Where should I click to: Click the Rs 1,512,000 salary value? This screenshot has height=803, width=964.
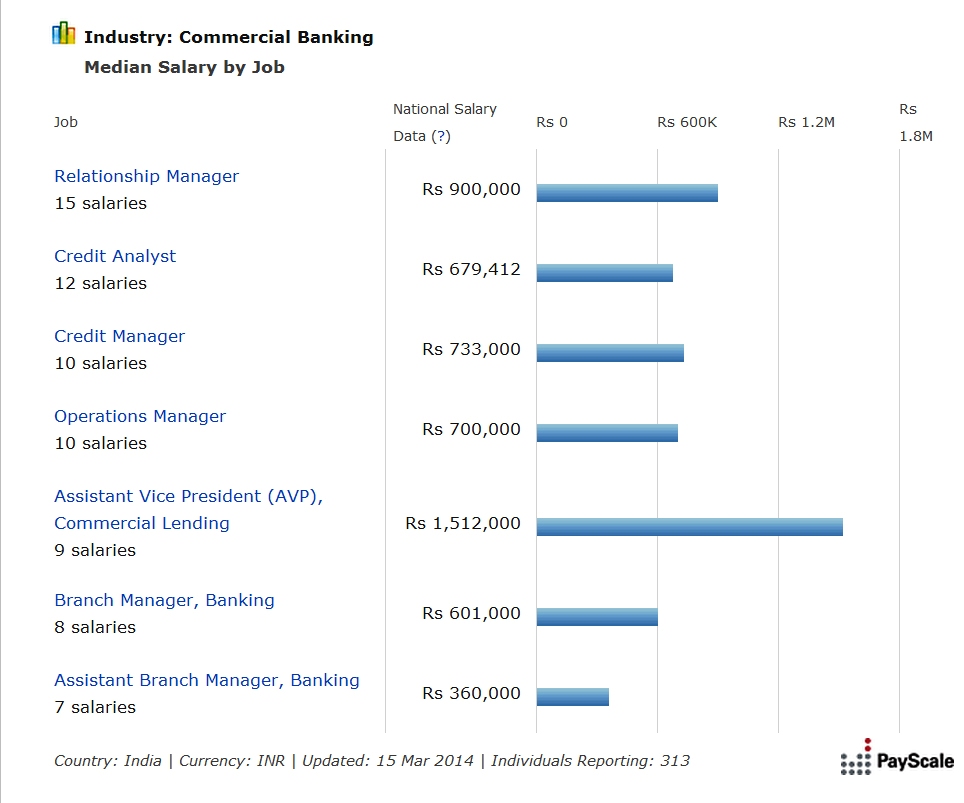[x=463, y=523]
